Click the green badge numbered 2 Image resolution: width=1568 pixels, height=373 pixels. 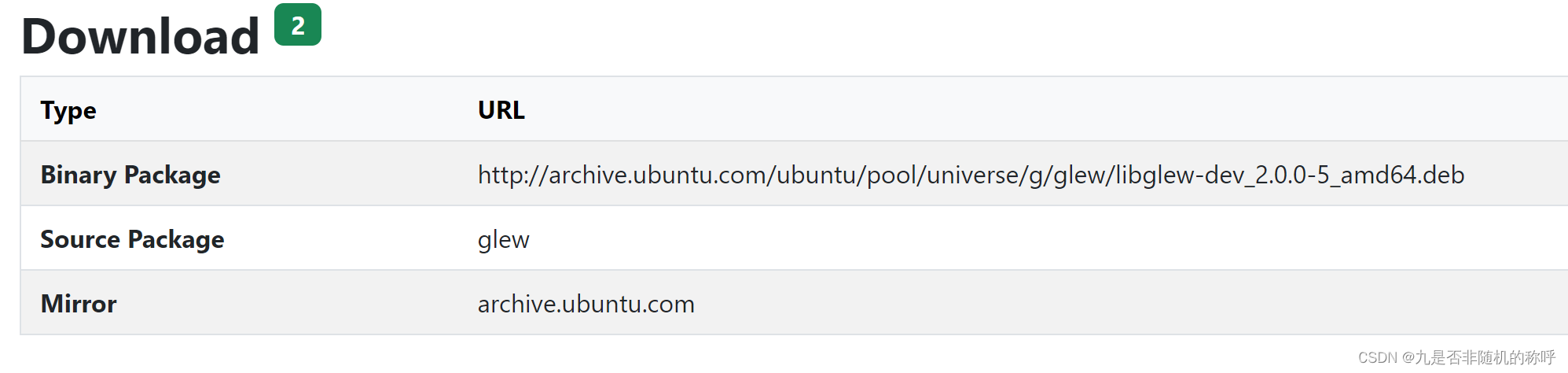[298, 25]
